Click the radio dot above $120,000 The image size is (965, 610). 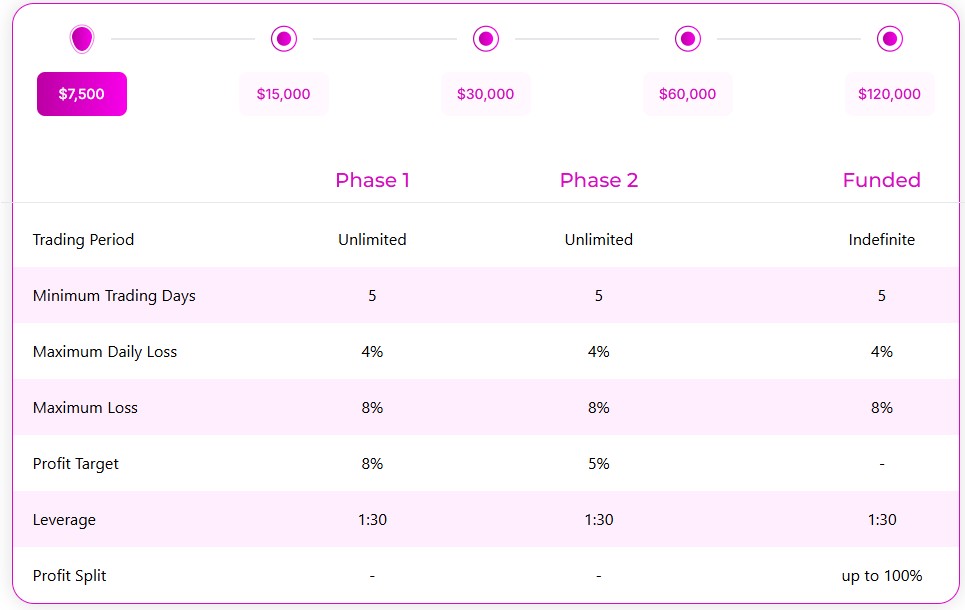[x=889, y=39]
